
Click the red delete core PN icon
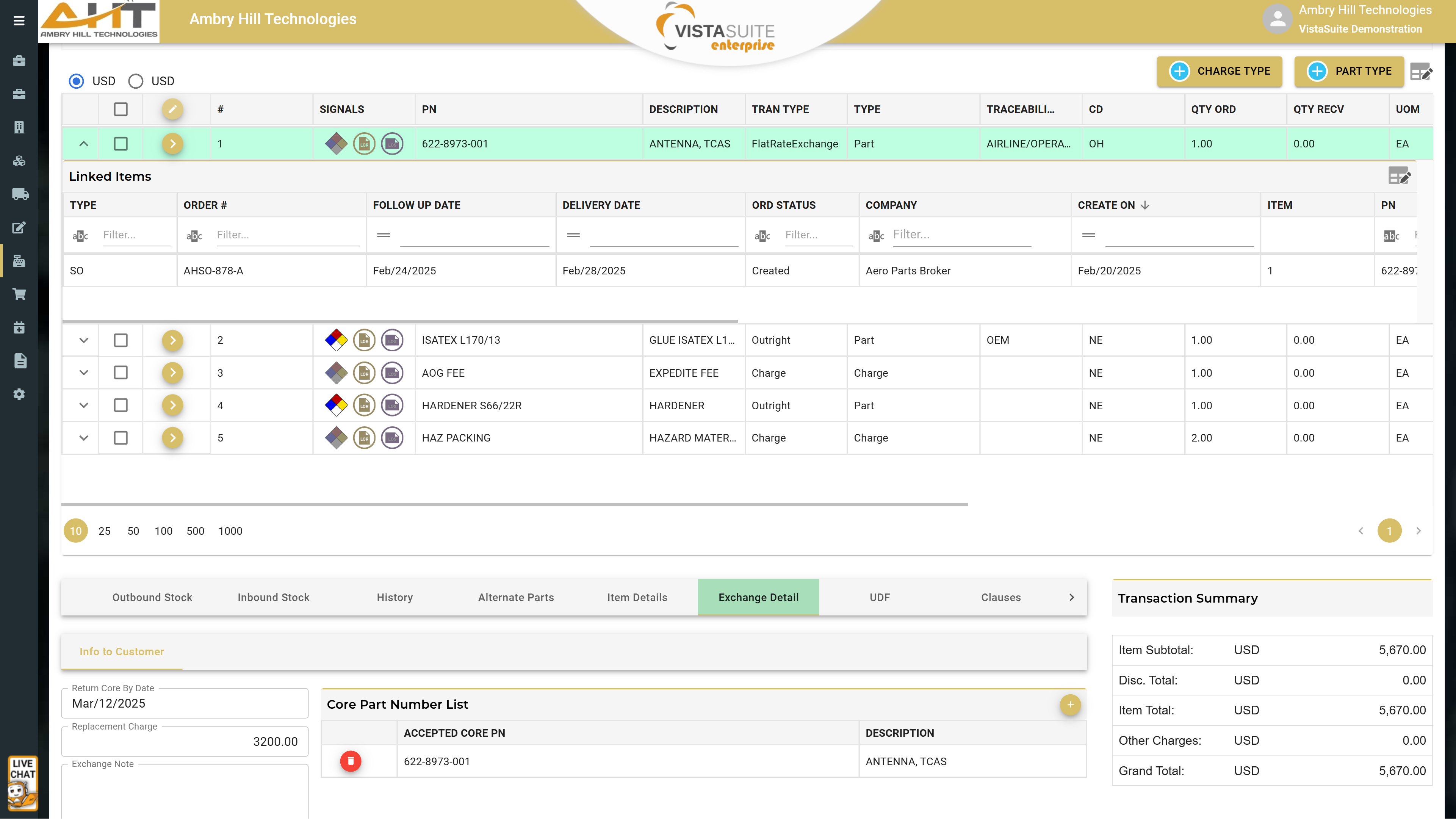click(x=351, y=761)
